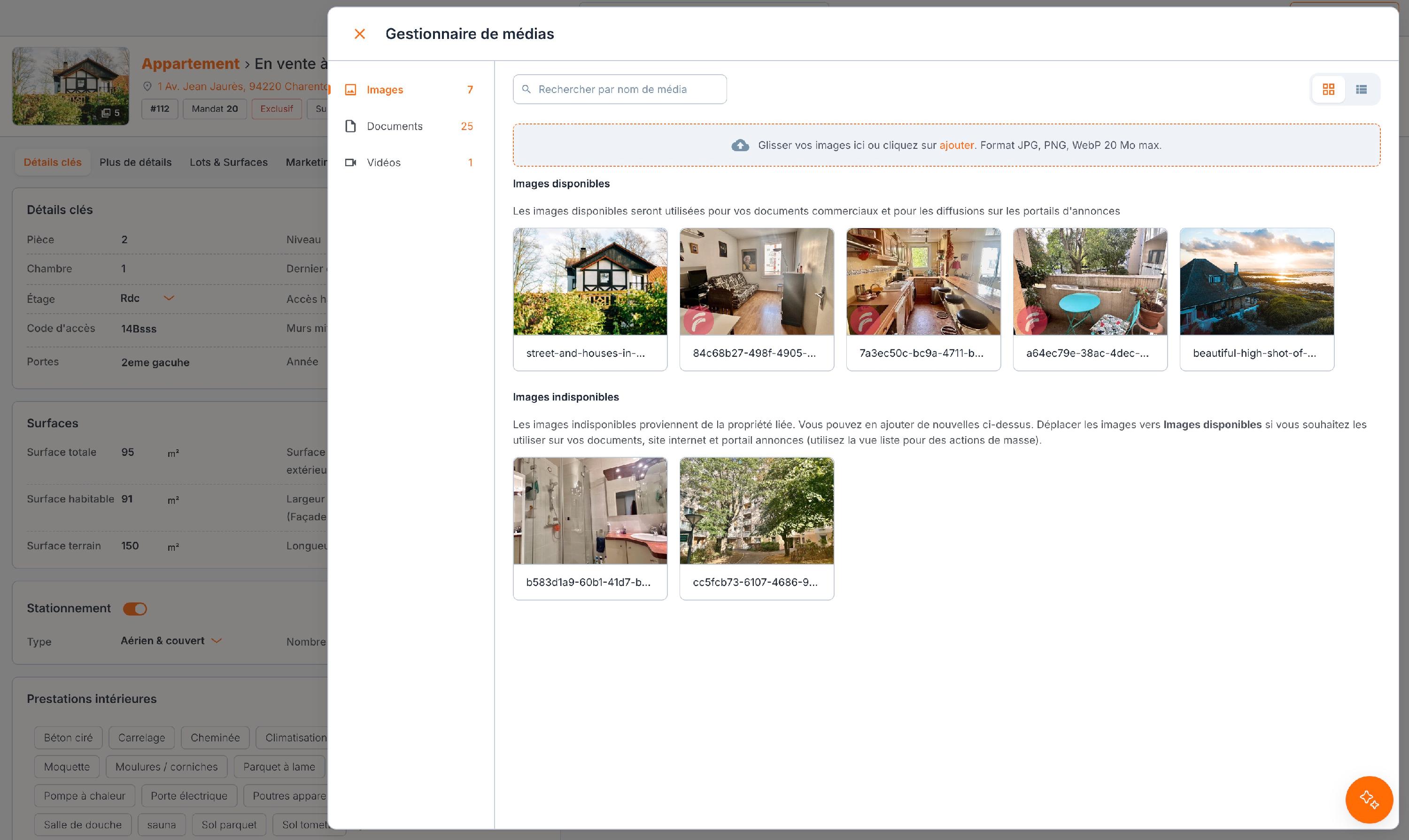Select the Cheminée amenity chip

[x=215, y=738]
